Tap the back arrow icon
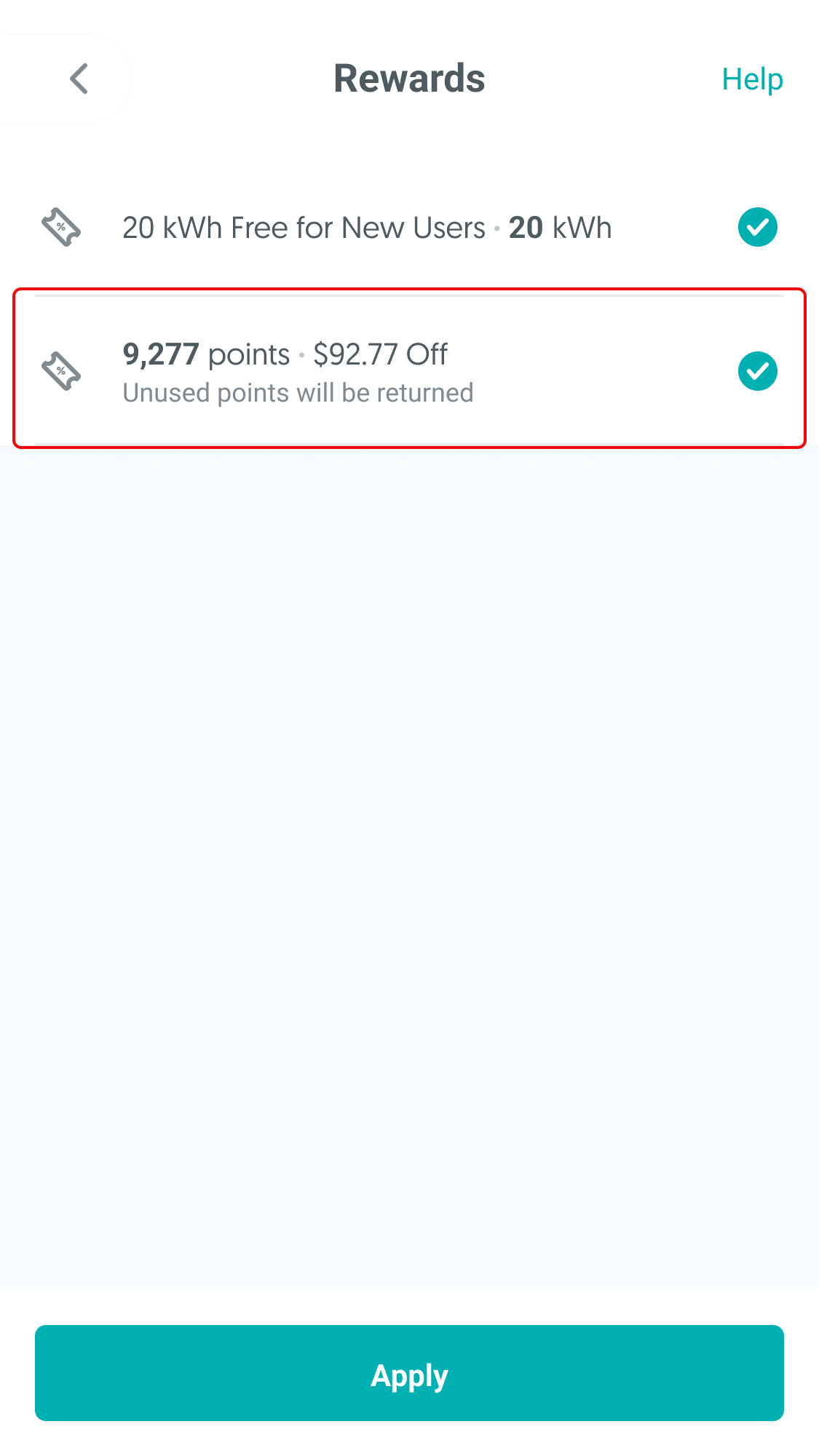Viewport: 819px width, 1456px height. pyautogui.click(x=79, y=79)
